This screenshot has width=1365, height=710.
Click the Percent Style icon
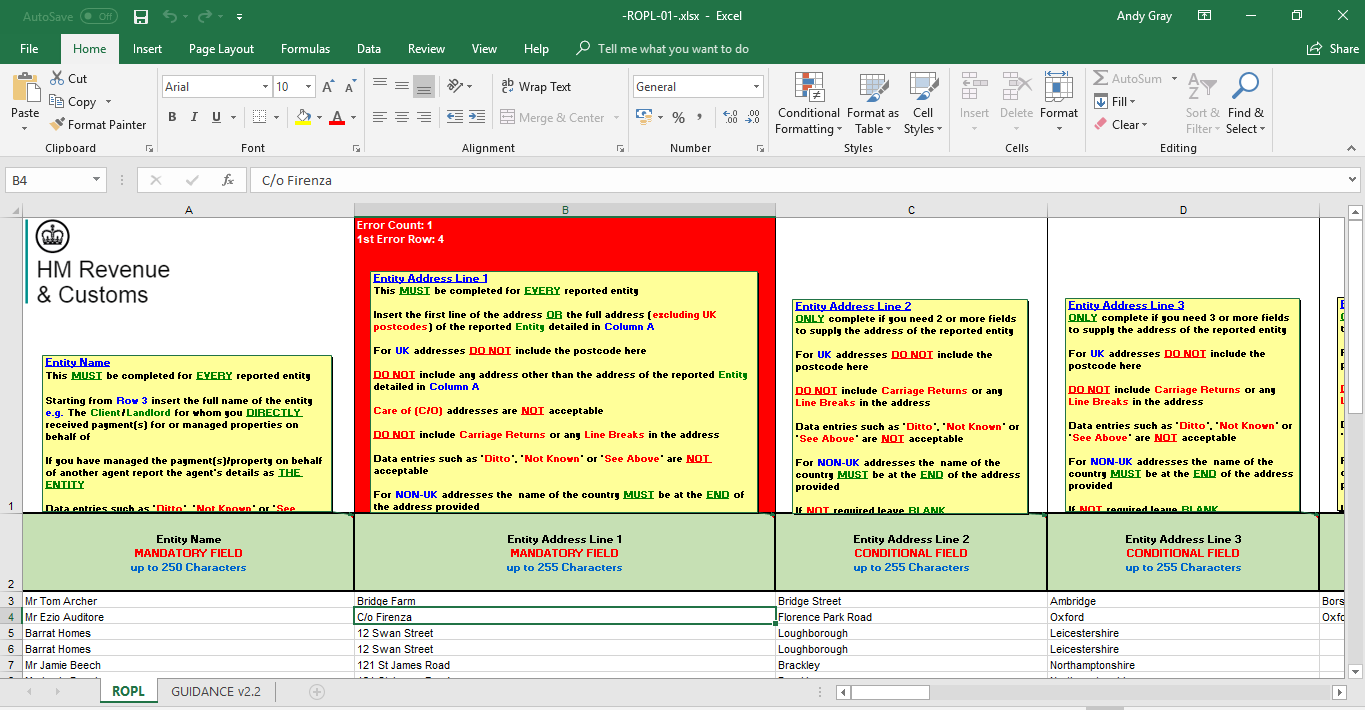(678, 118)
